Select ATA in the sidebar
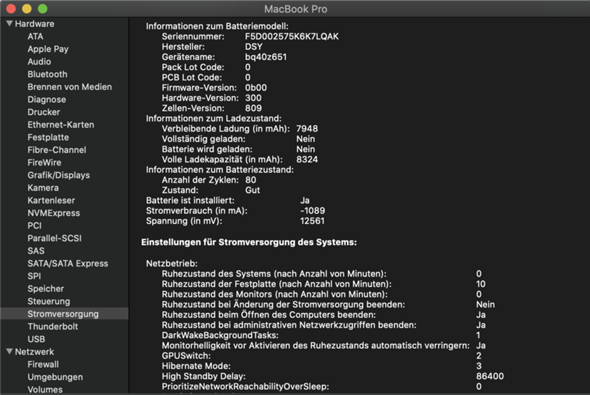The width and height of the screenshot is (590, 395). (35, 36)
